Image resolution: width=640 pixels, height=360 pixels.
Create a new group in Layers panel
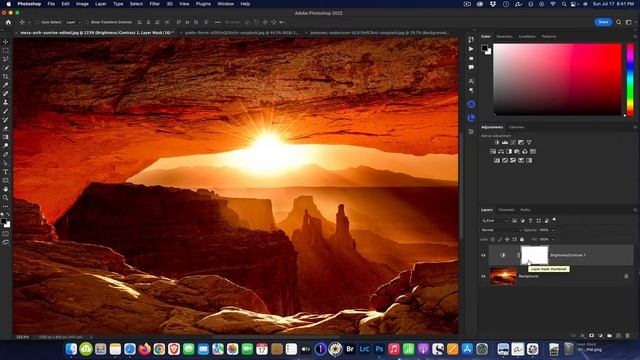pyautogui.click(x=609, y=336)
